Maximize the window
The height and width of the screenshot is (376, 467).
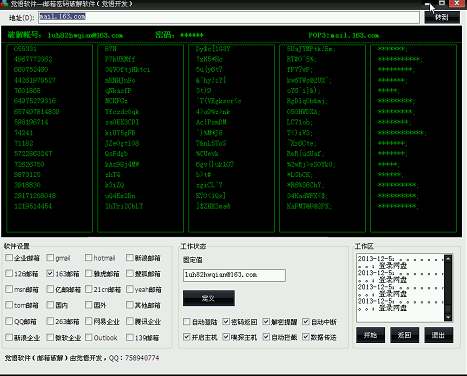(442, 3)
